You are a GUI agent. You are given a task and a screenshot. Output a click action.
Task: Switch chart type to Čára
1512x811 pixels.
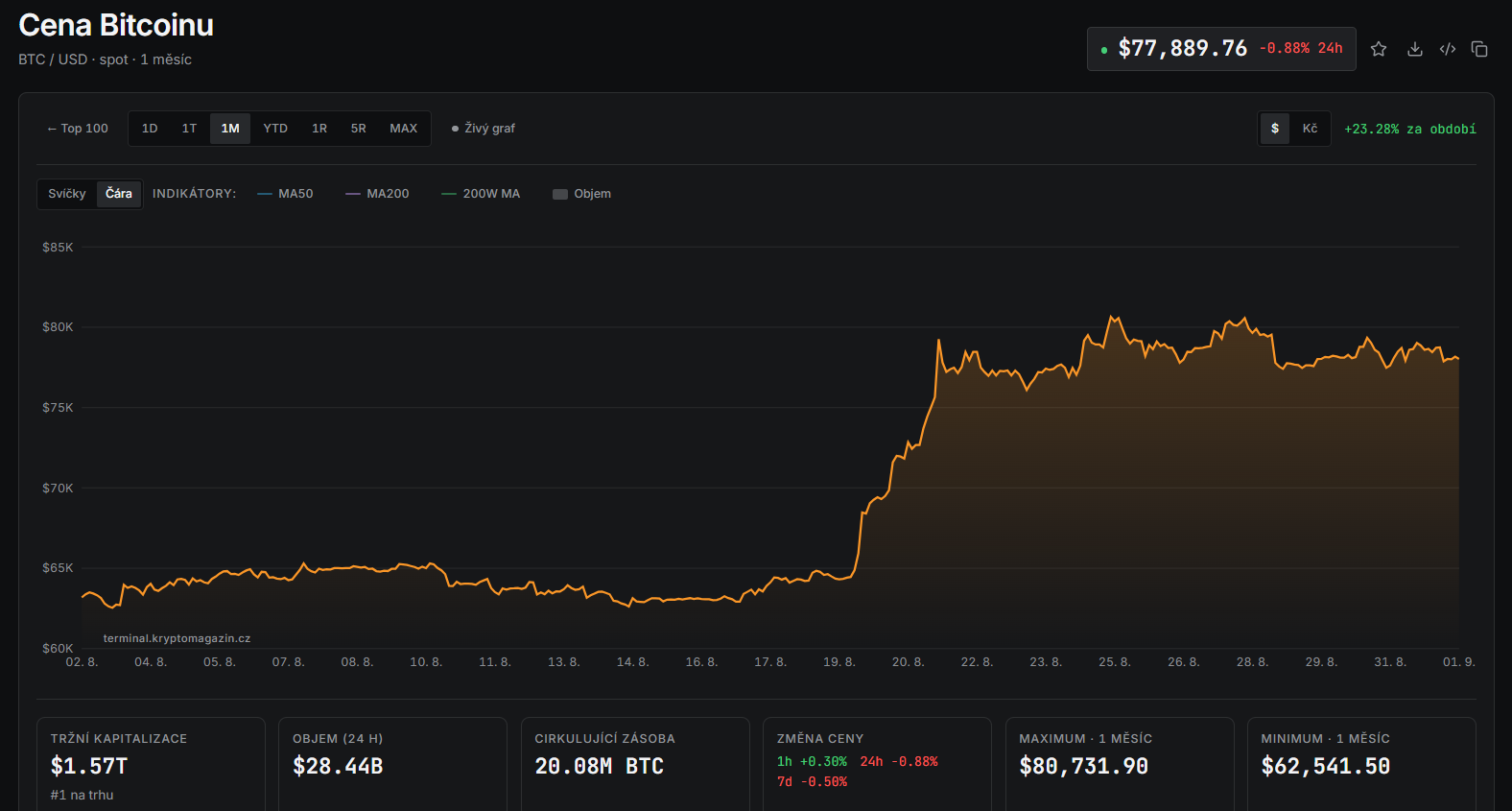(x=119, y=194)
